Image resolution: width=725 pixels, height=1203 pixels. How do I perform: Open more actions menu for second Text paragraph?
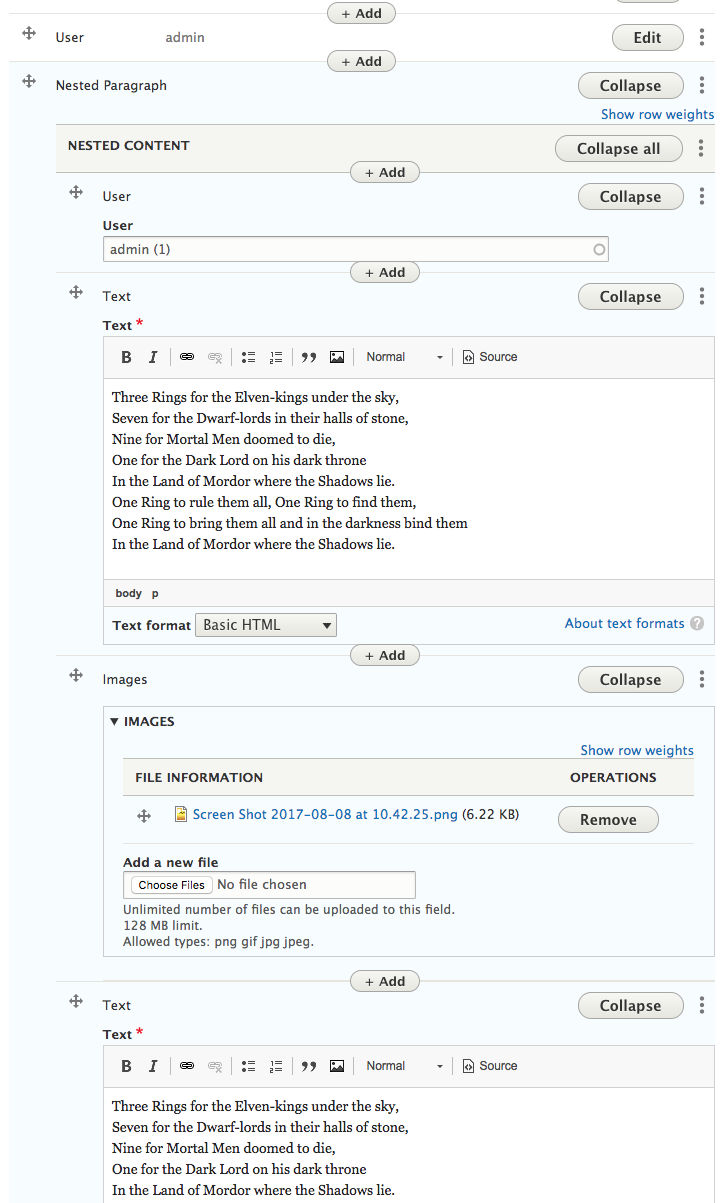[702, 1006]
